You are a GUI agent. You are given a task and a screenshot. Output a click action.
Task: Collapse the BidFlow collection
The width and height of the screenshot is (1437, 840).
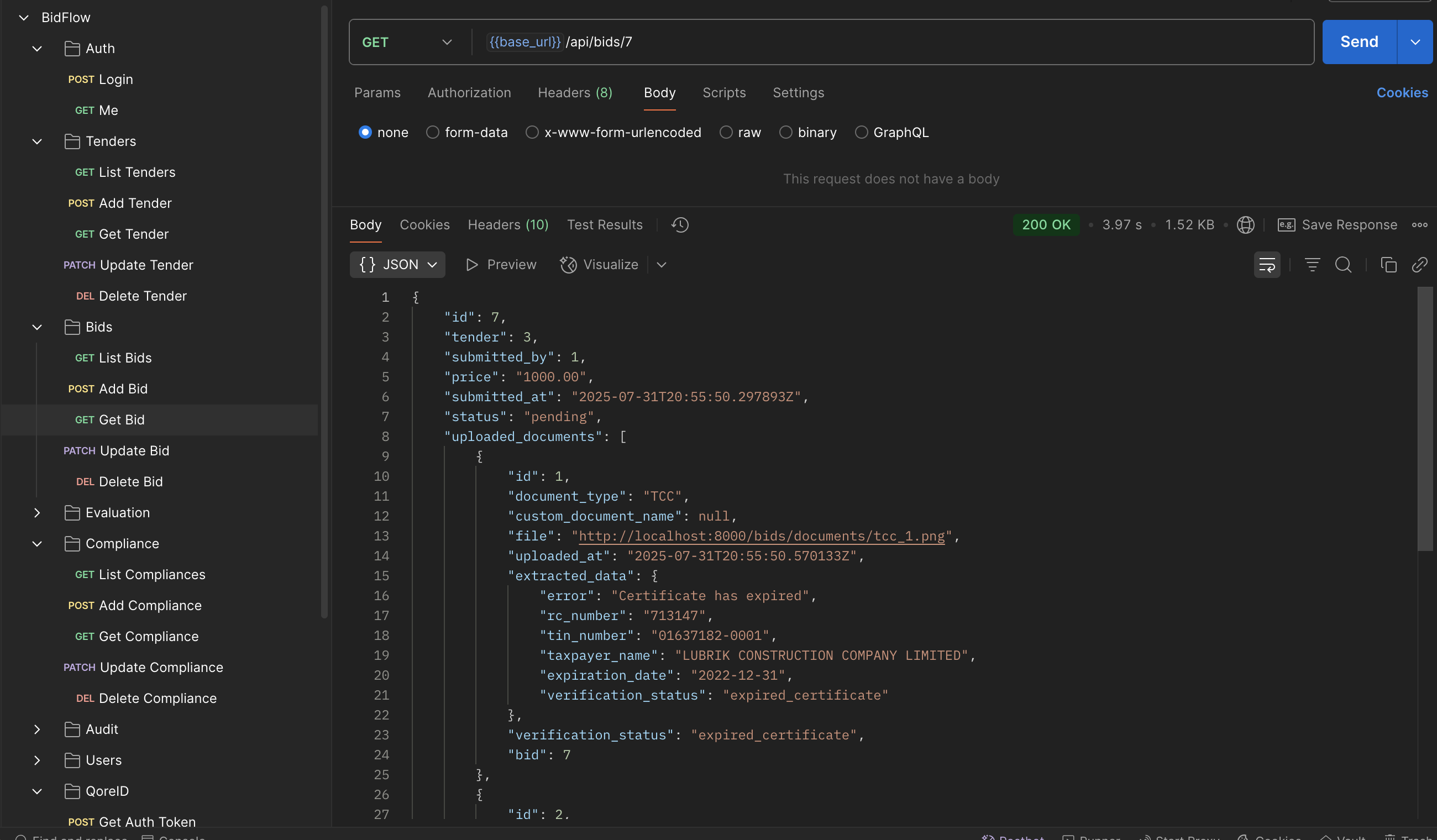[x=23, y=18]
